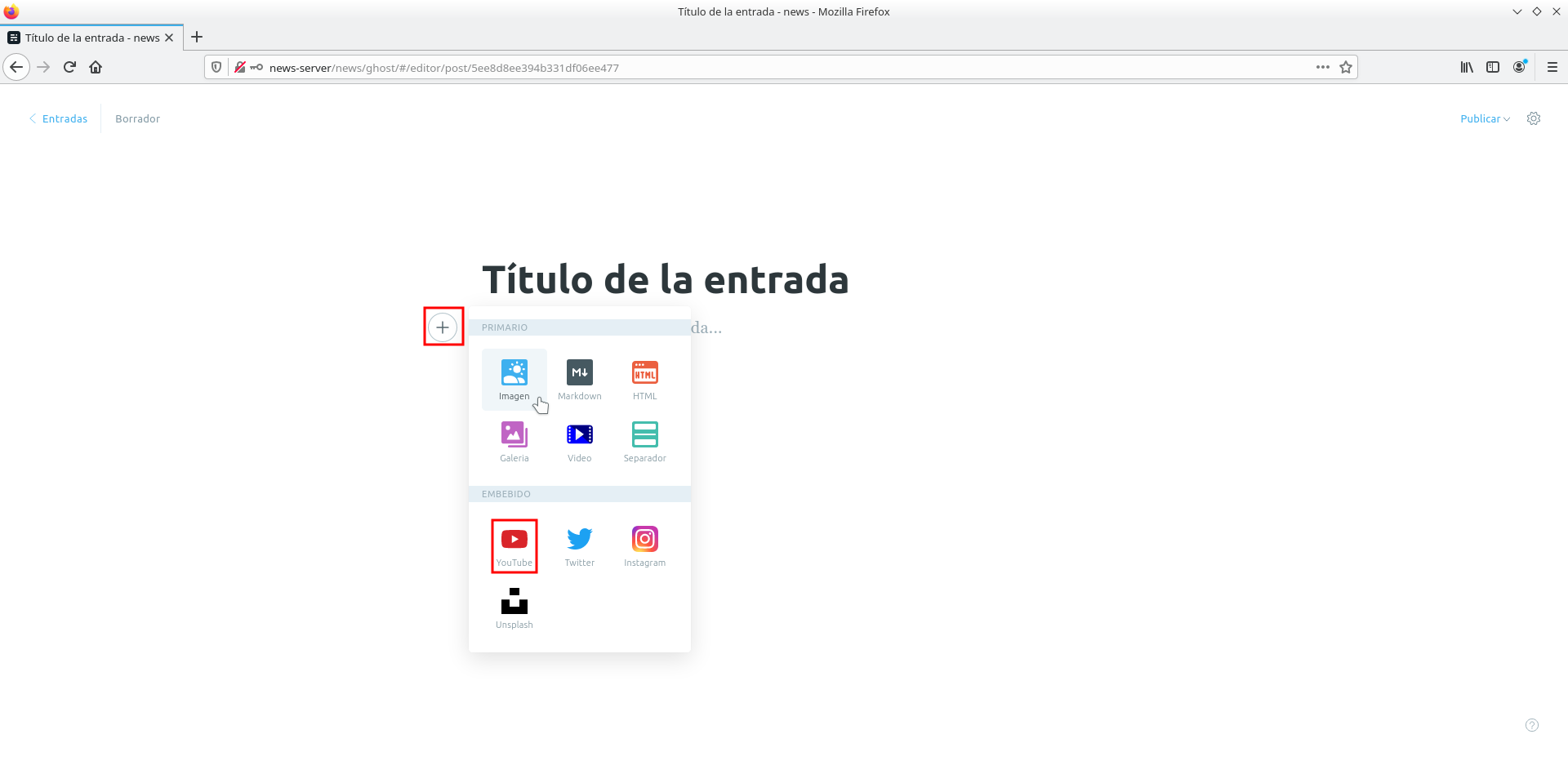
Task: Open the Publicar dropdown
Action: (1484, 118)
